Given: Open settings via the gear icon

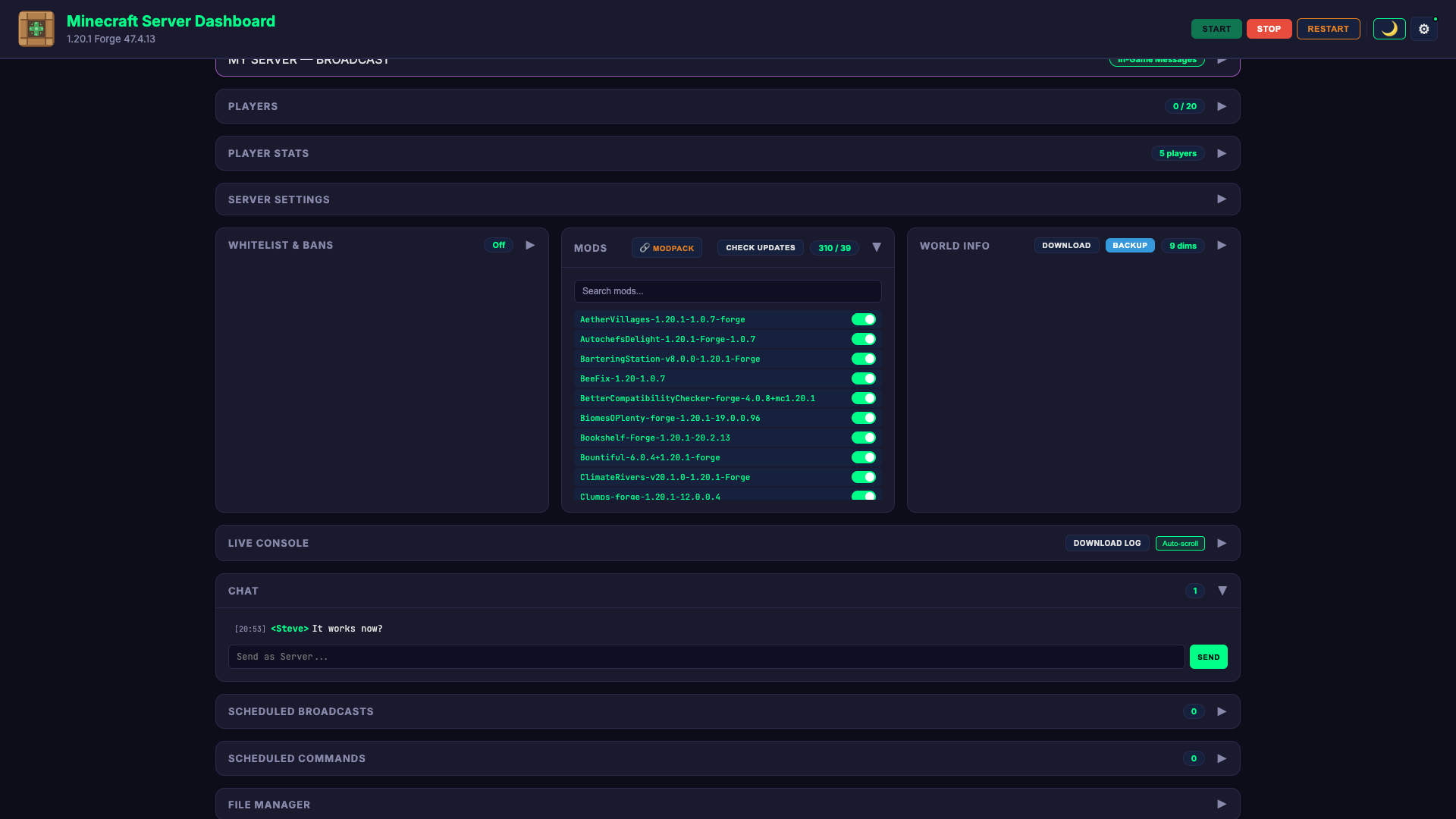Looking at the screenshot, I should (x=1424, y=29).
